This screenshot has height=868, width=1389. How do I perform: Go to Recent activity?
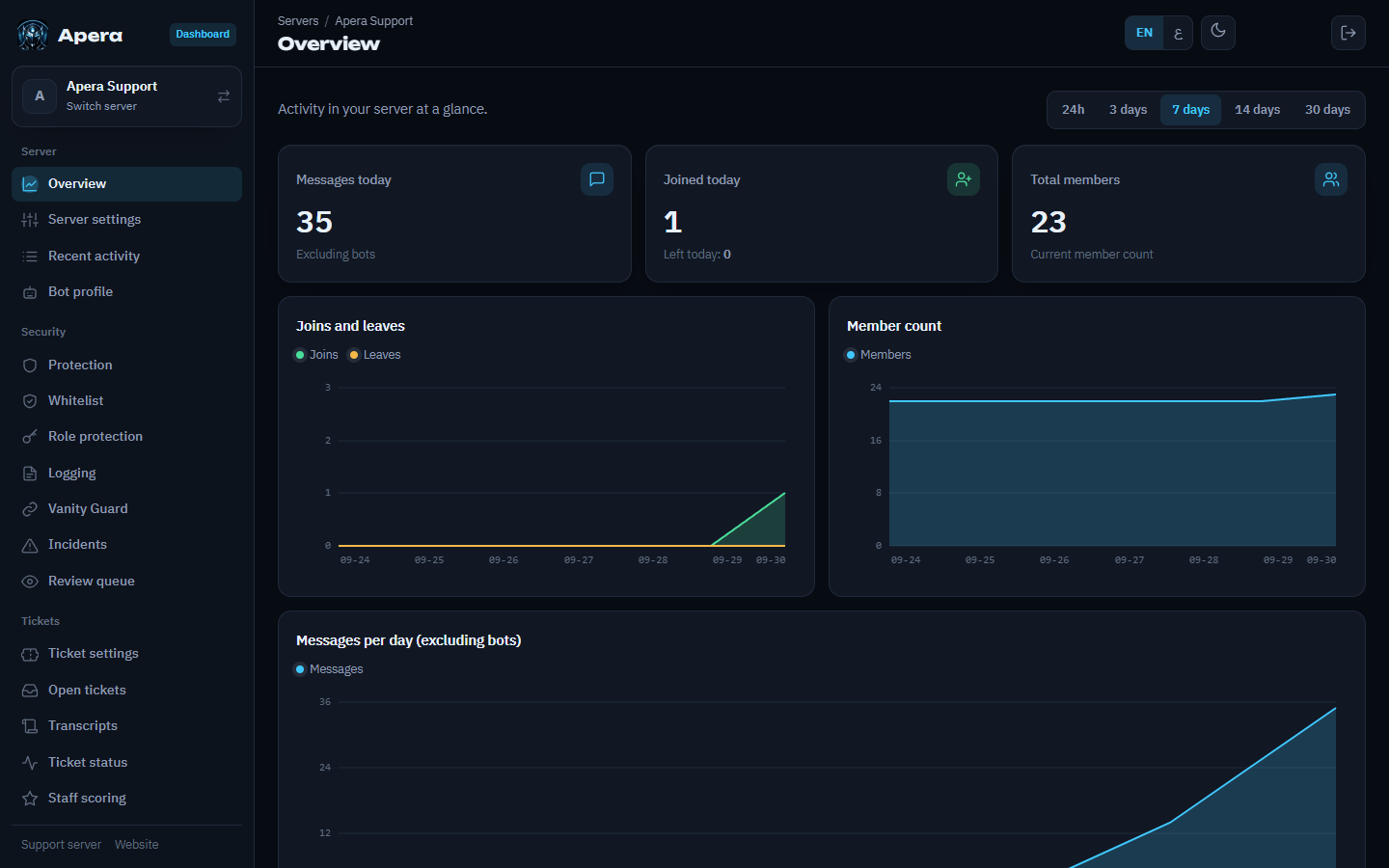(x=126, y=257)
